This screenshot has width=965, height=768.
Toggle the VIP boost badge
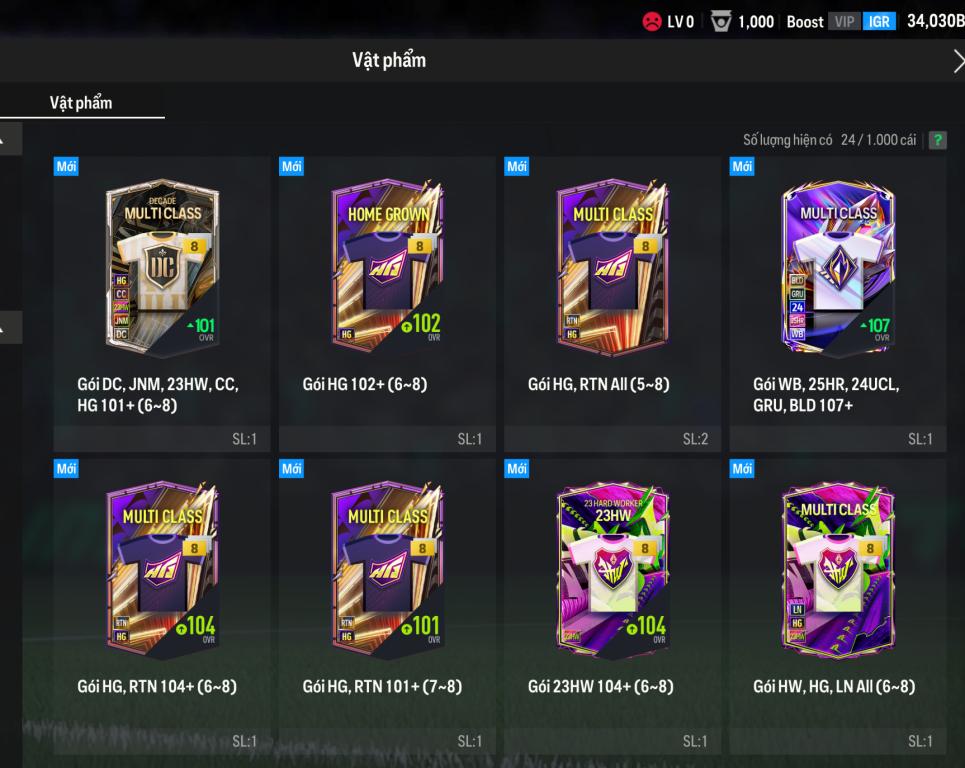tap(844, 22)
